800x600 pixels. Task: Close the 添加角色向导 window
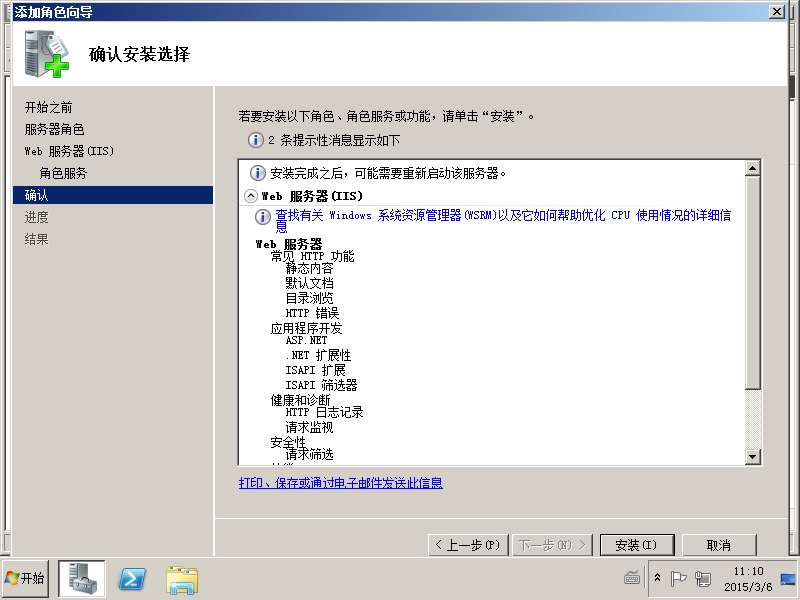[x=777, y=11]
